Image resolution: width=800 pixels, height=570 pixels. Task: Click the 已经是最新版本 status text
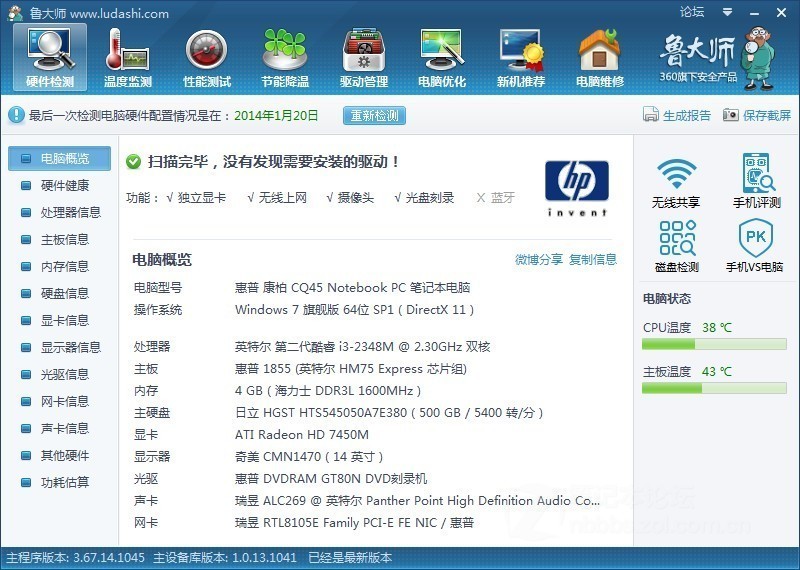coord(350,557)
